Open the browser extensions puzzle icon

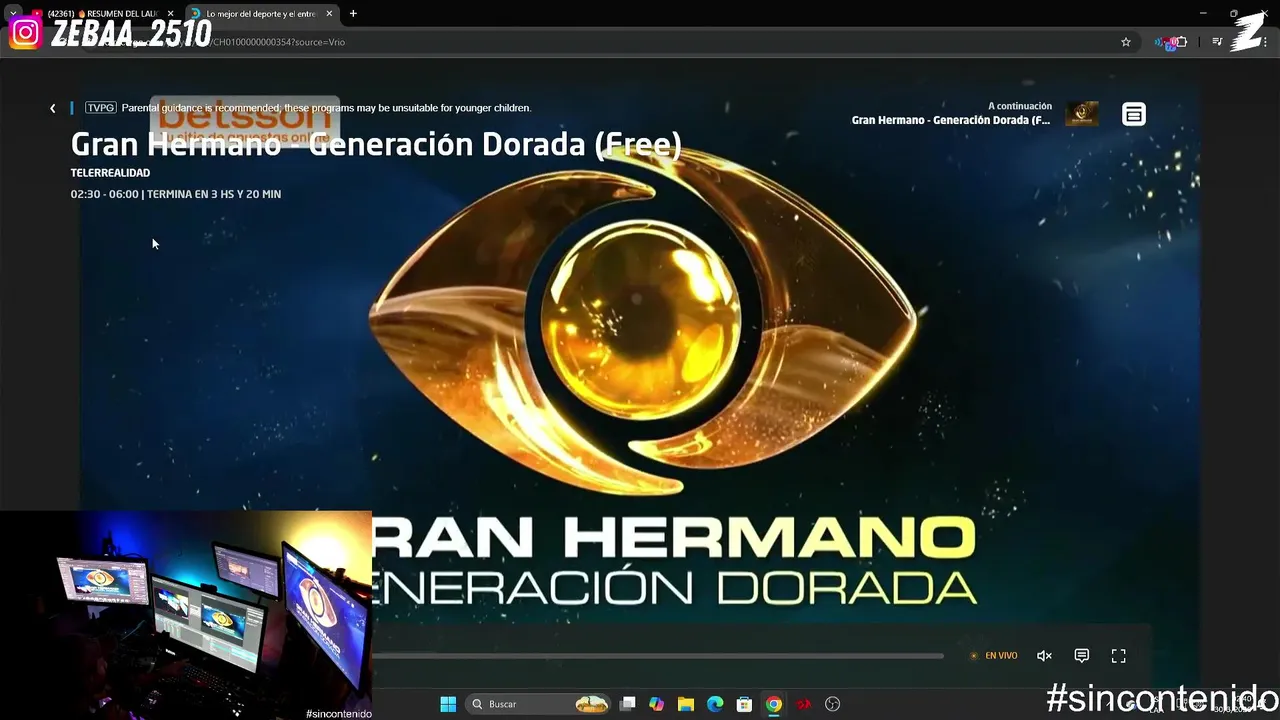1181,42
